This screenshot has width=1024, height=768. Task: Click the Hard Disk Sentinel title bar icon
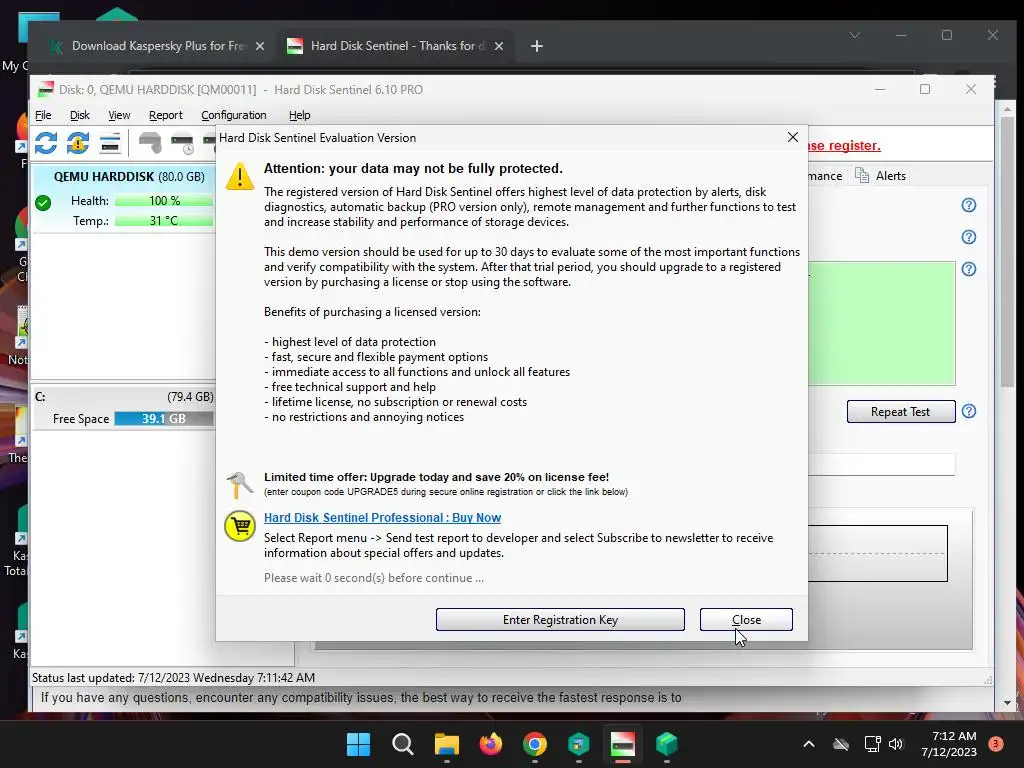point(45,89)
